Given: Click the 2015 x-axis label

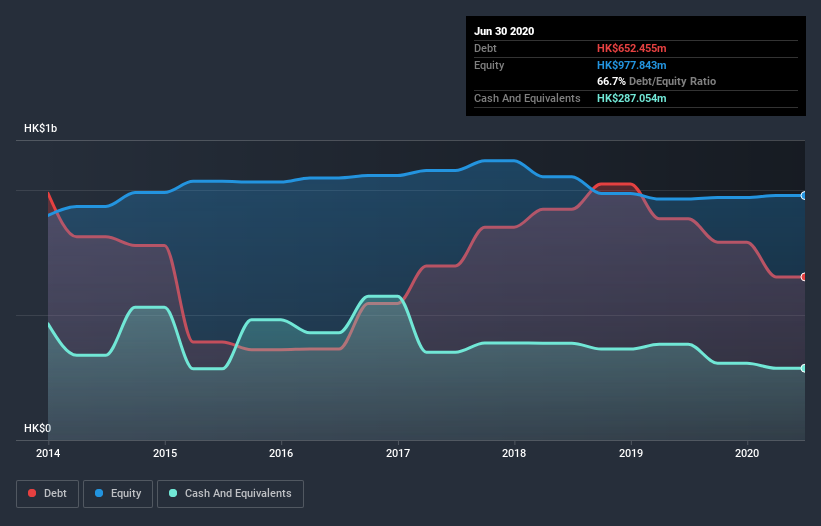Looking at the screenshot, I should click(x=165, y=453).
